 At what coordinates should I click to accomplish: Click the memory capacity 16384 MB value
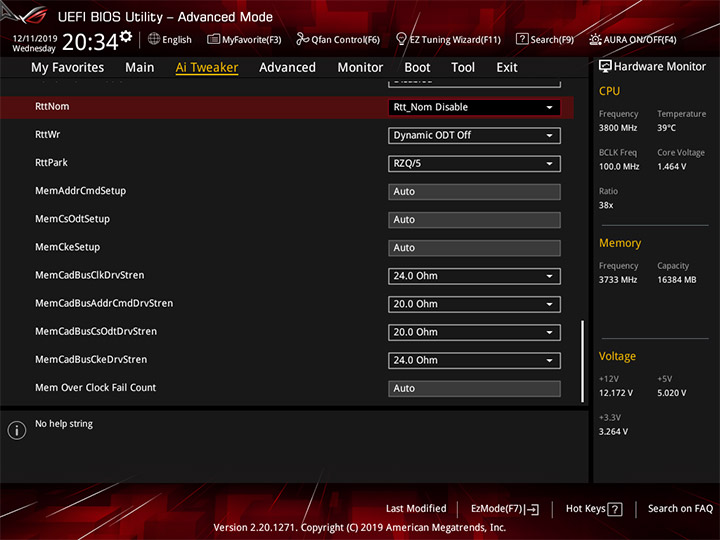click(x=676, y=280)
